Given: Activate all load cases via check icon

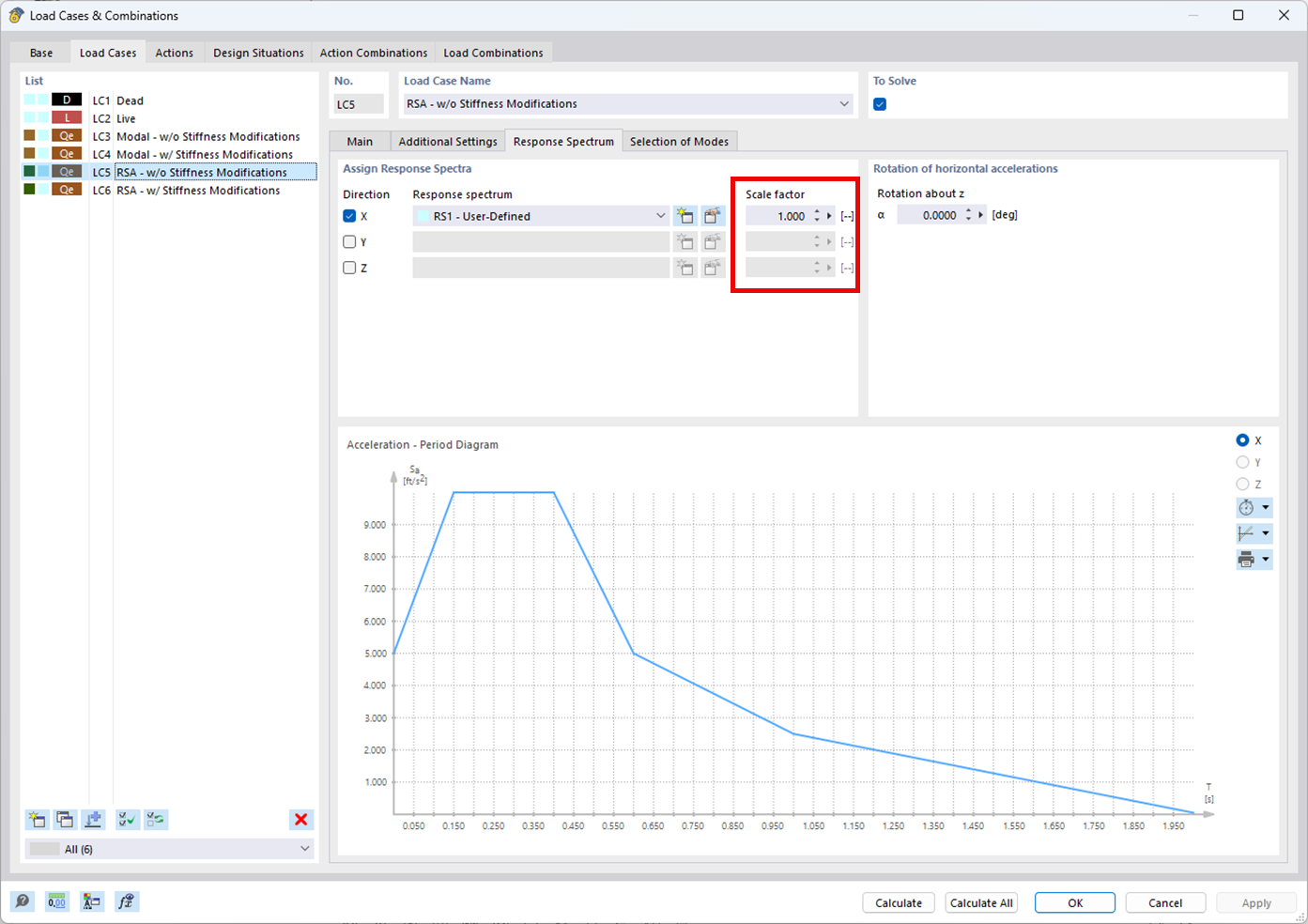Looking at the screenshot, I should pyautogui.click(x=127, y=819).
